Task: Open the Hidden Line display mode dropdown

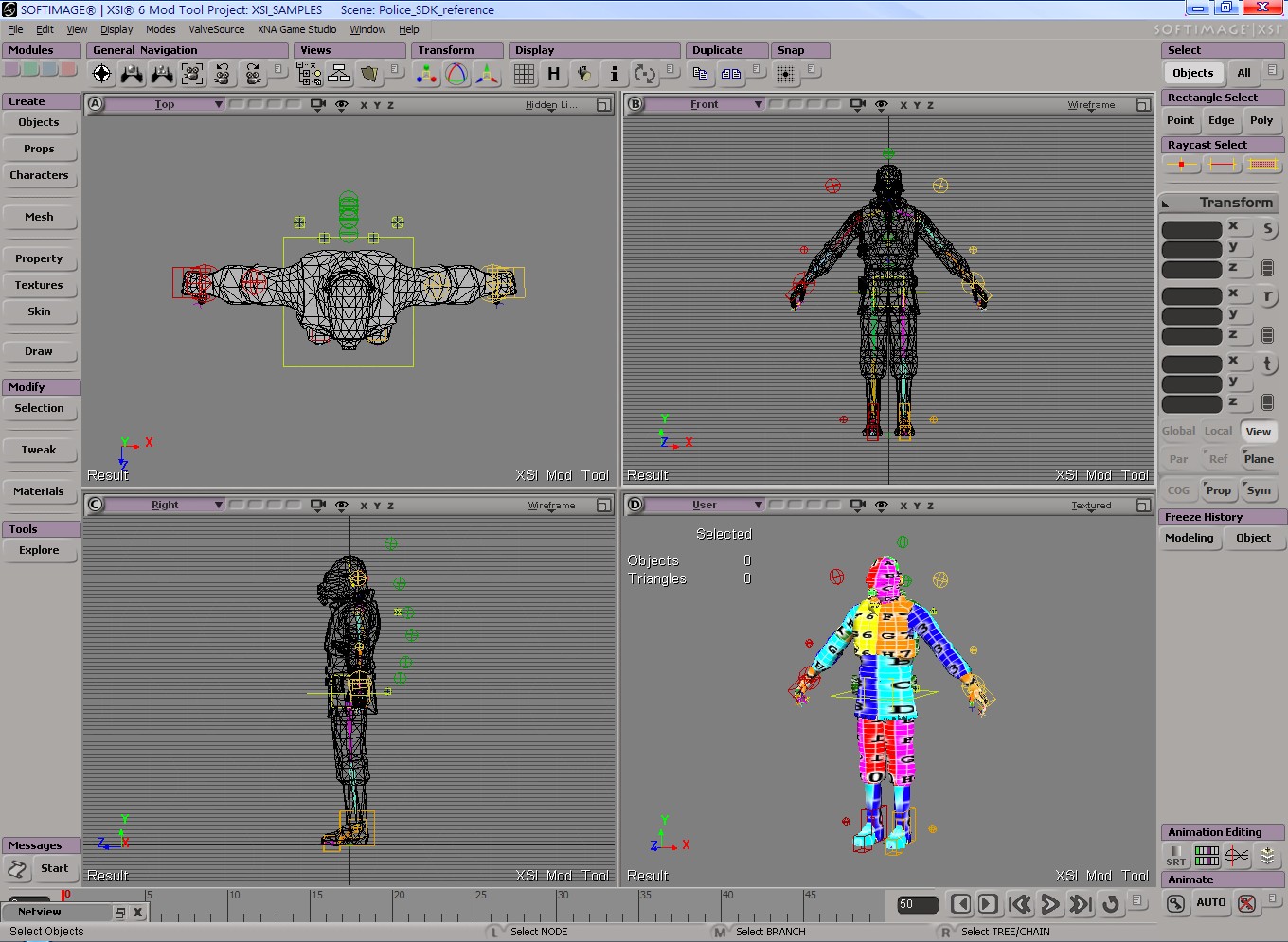Action: [551, 105]
